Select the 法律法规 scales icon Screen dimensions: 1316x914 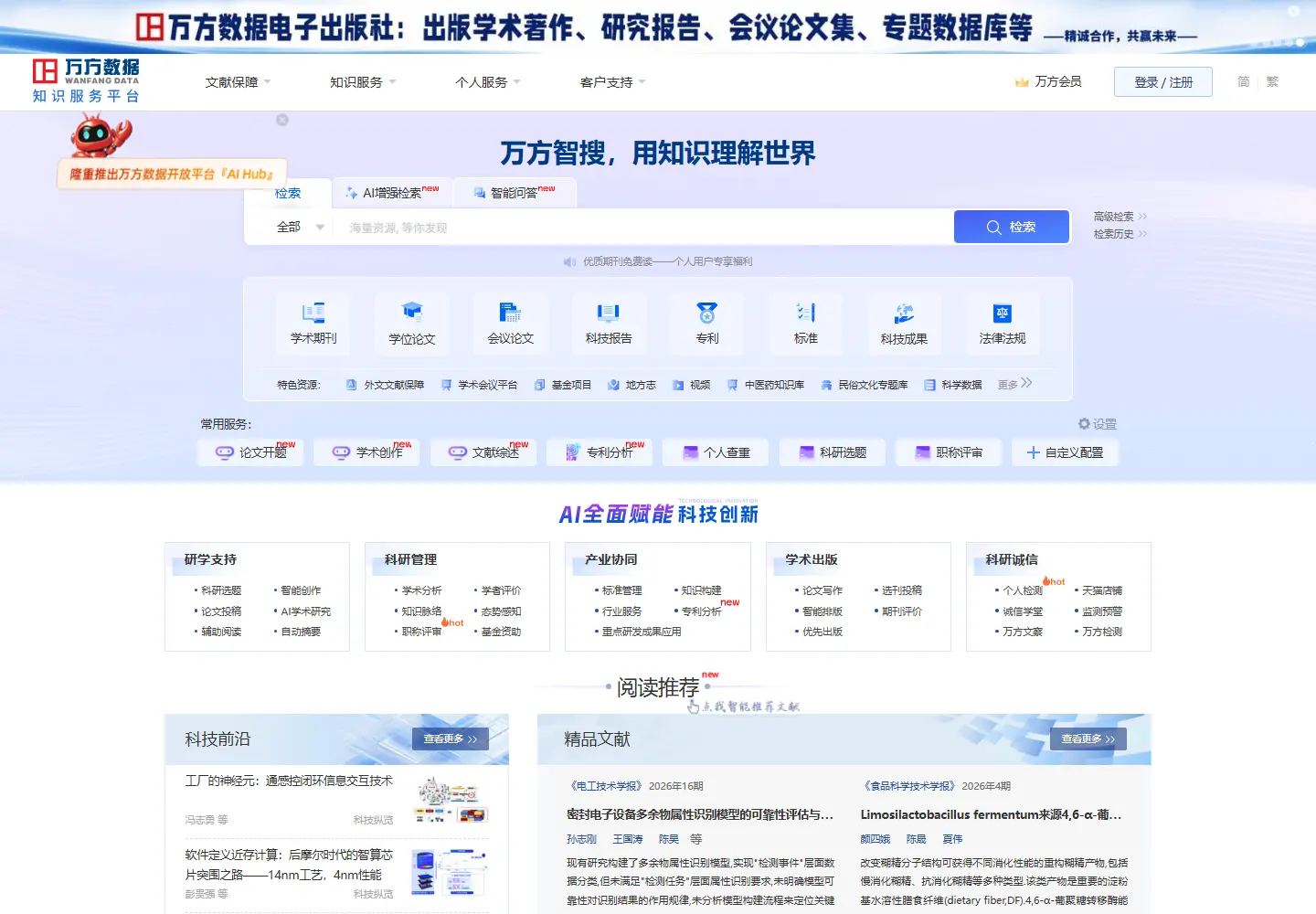(x=1003, y=313)
